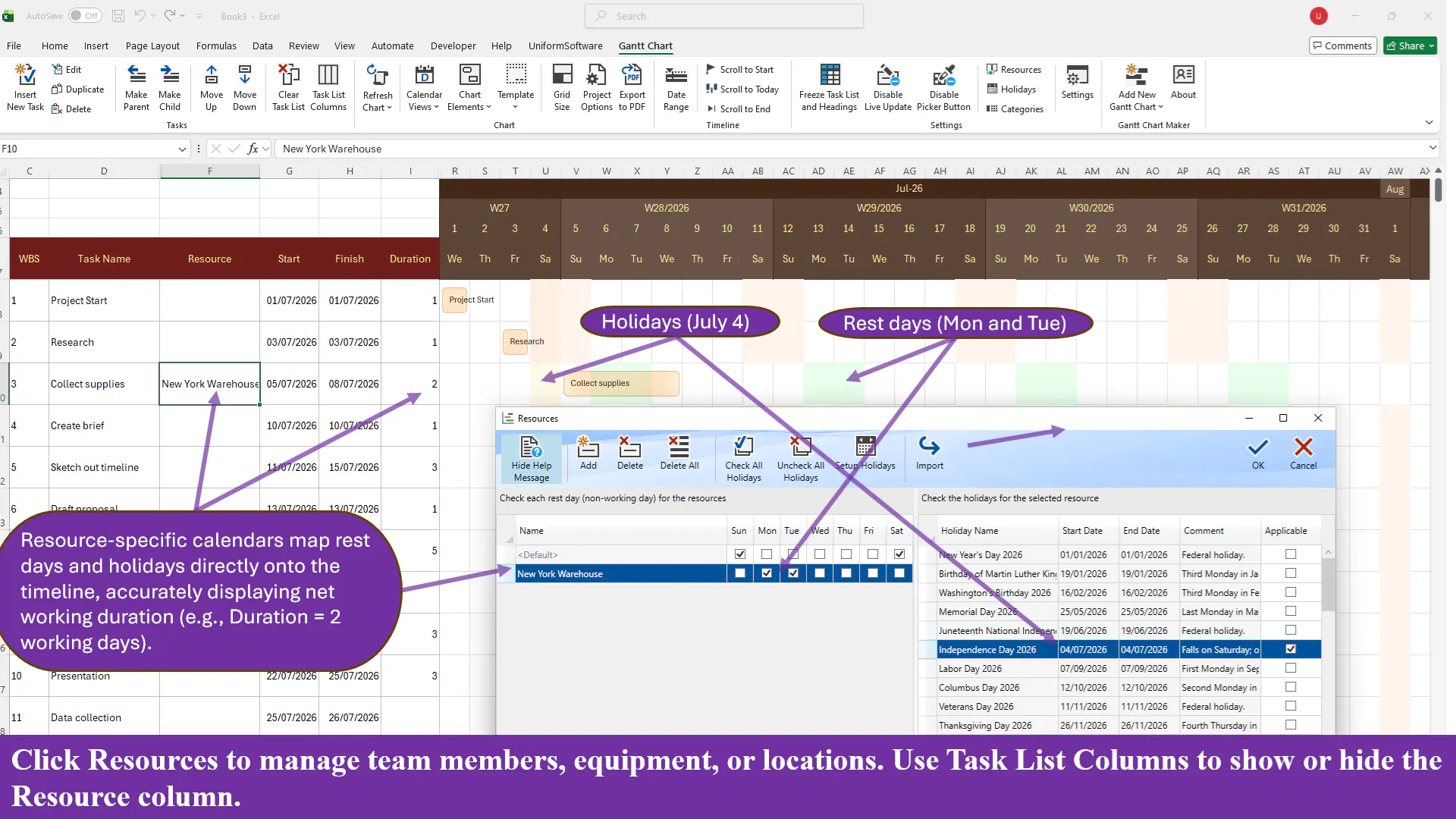Check Labor Day 2026 applicable checkbox
Screen dimensions: 1456x819
[x=1291, y=668]
